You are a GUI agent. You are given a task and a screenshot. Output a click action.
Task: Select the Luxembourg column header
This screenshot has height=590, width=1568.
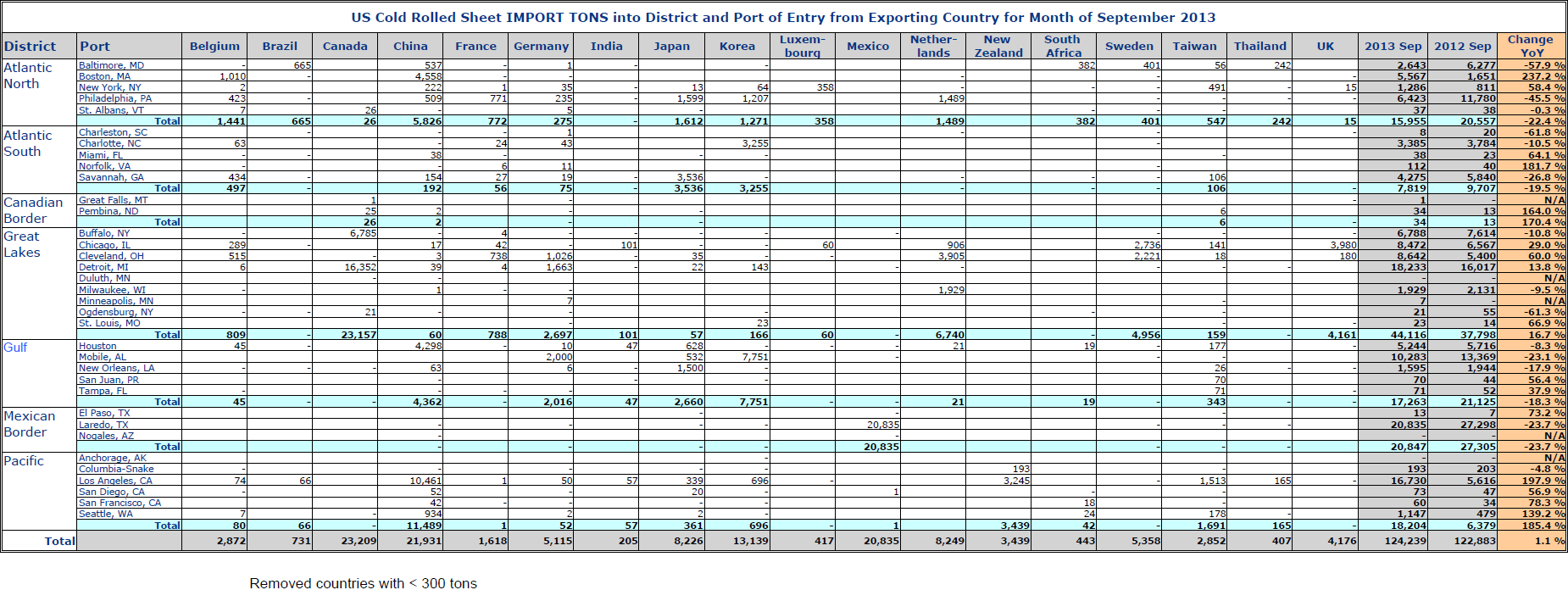(802, 46)
